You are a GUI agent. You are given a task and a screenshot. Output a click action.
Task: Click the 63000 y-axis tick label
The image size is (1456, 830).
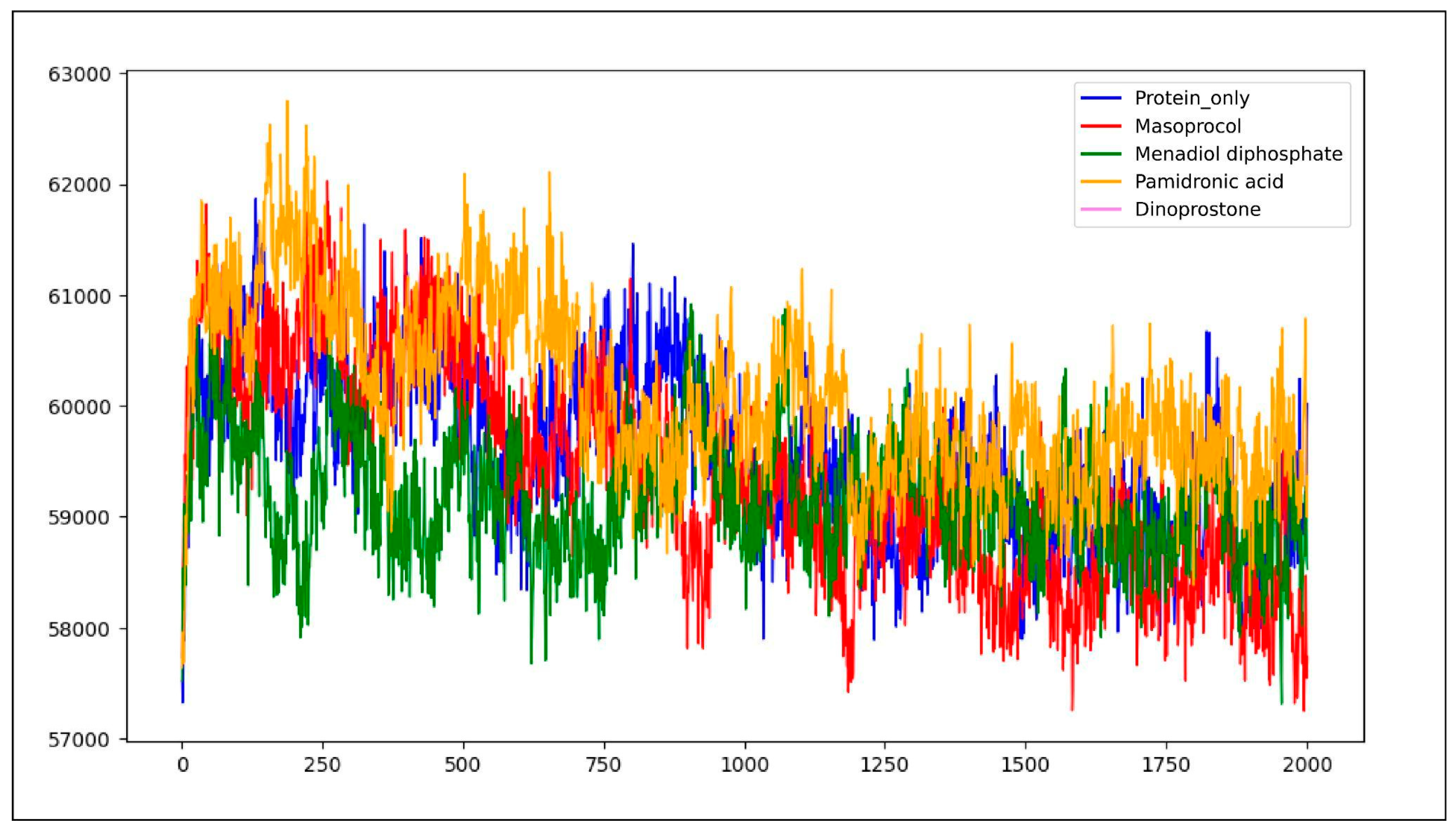[x=79, y=75]
